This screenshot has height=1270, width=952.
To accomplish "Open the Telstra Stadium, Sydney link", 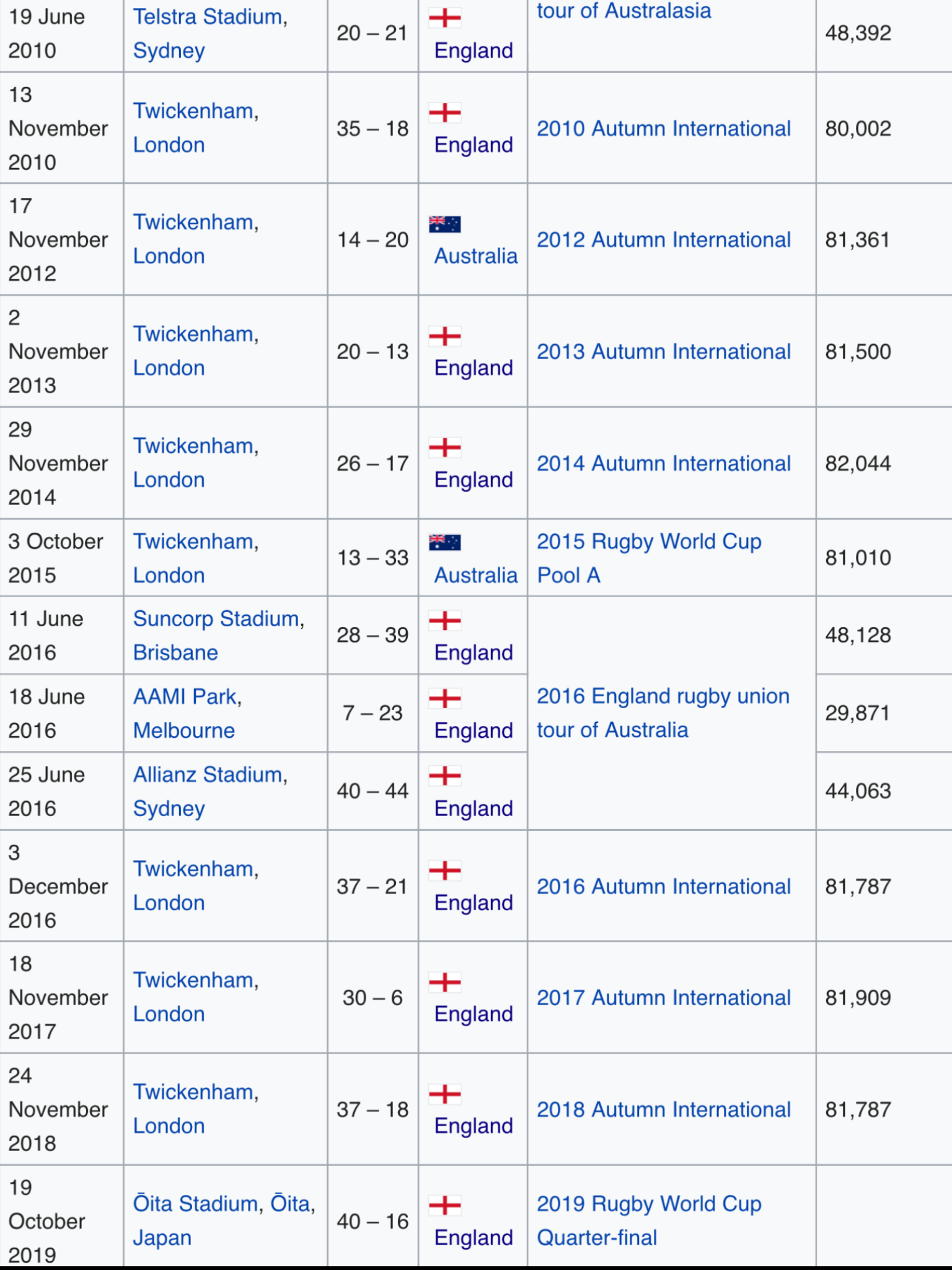I will click(x=210, y=33).
